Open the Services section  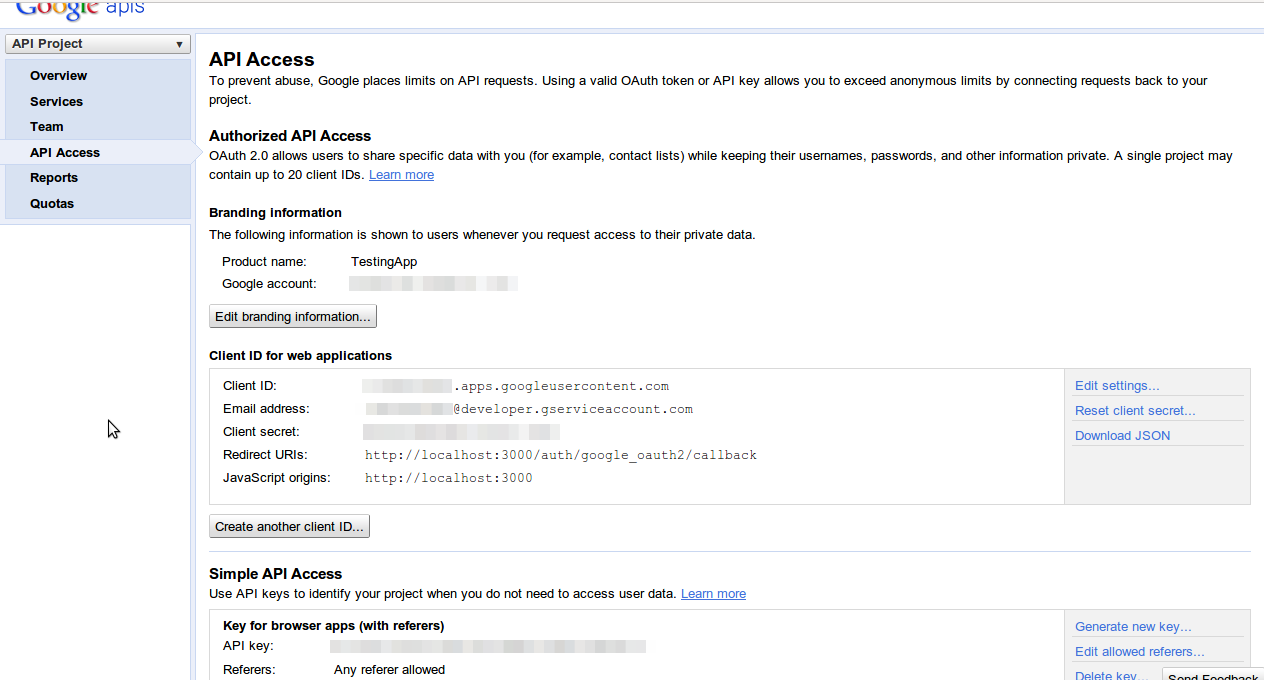point(56,101)
